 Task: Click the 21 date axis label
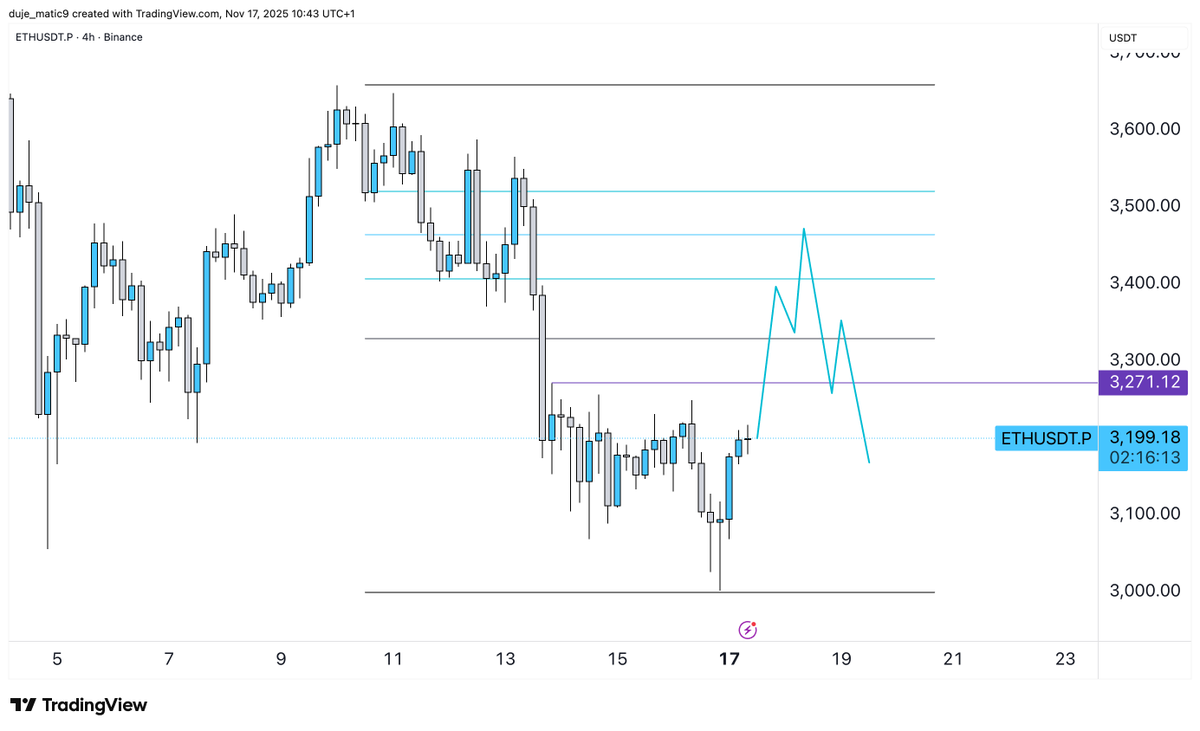pyautogui.click(x=953, y=658)
